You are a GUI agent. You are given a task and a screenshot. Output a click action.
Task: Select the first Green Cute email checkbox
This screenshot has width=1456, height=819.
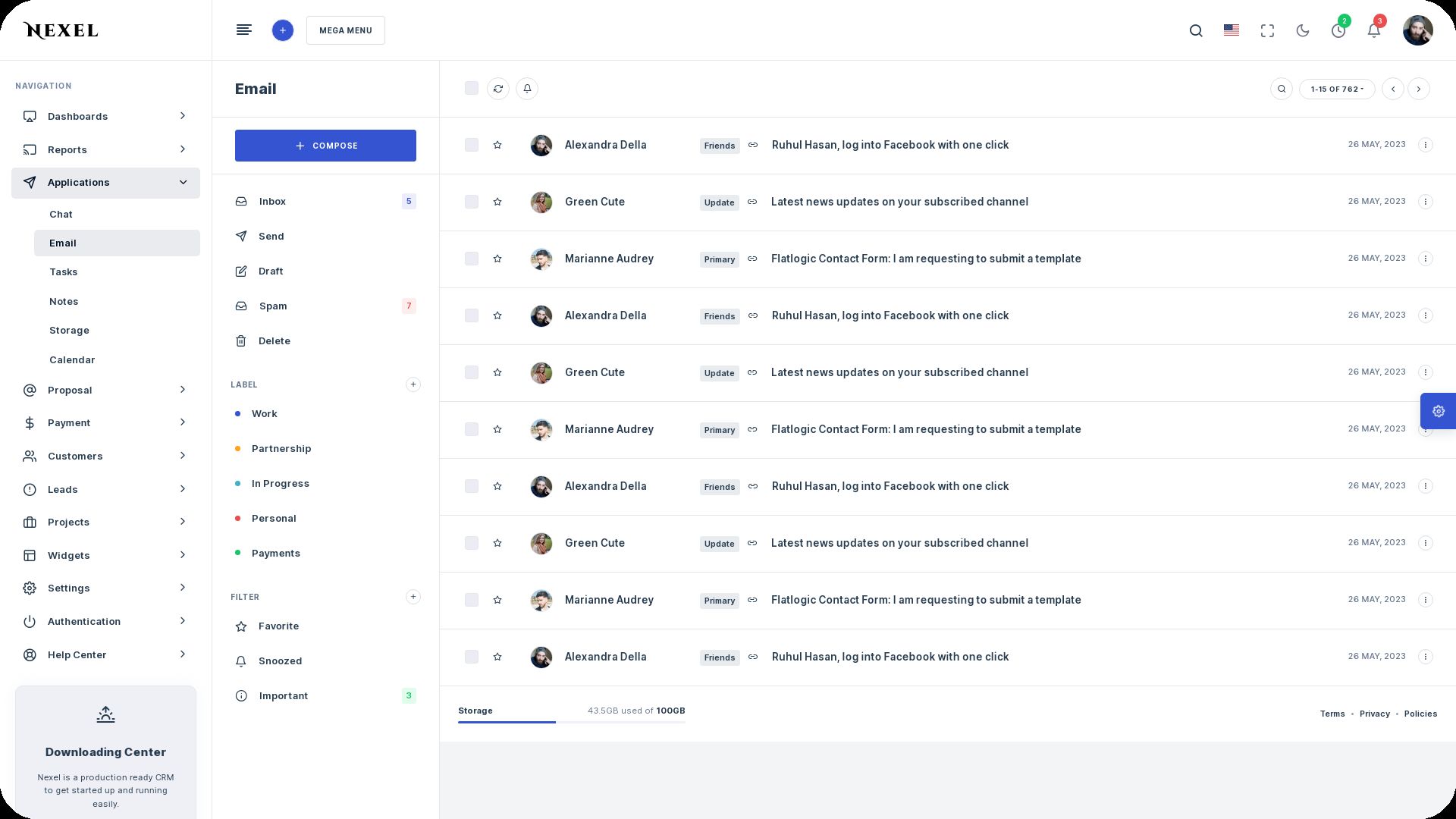(472, 202)
